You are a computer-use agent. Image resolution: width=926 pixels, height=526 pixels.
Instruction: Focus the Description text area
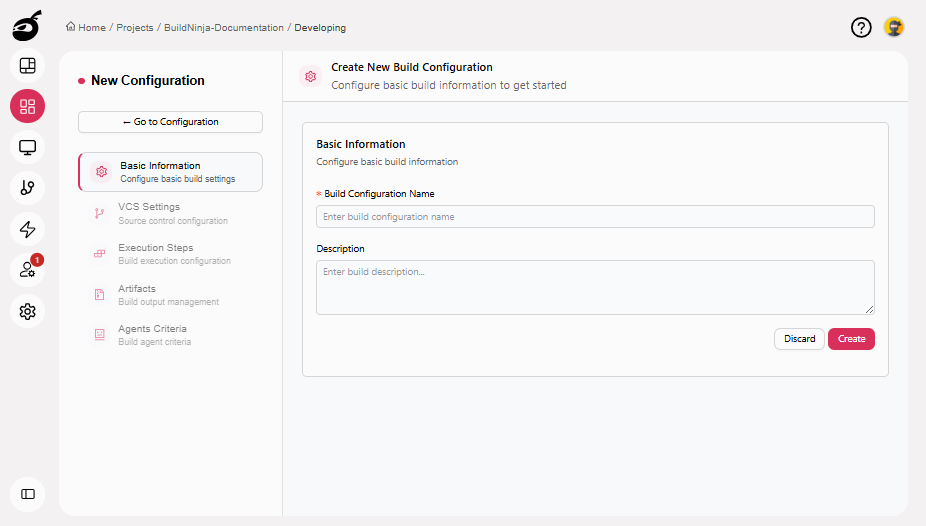coord(595,287)
